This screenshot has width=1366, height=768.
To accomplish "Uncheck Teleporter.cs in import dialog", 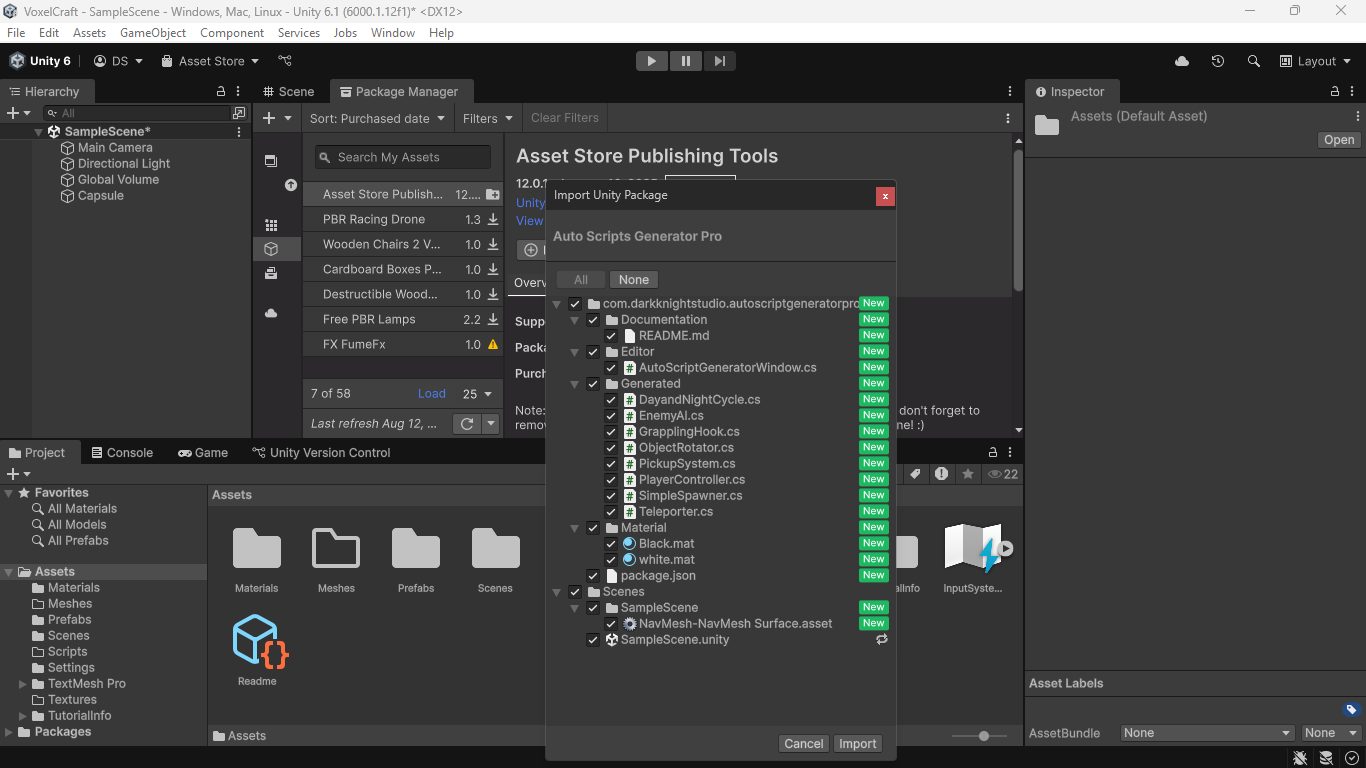I will 611,512.
